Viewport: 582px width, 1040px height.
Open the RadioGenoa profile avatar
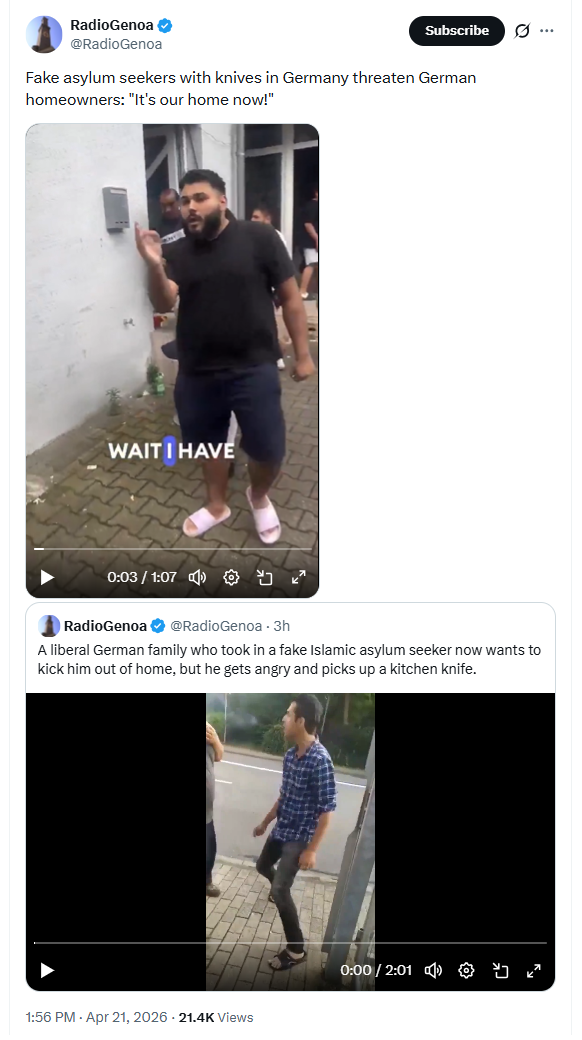point(44,34)
